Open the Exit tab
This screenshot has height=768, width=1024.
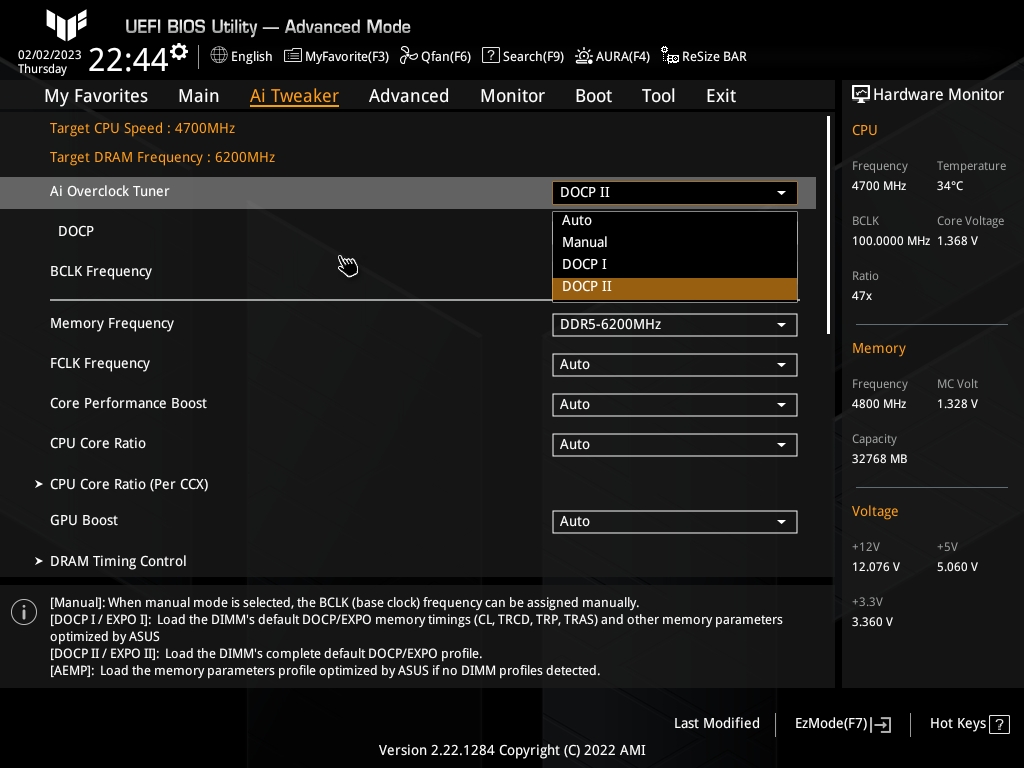pos(721,96)
